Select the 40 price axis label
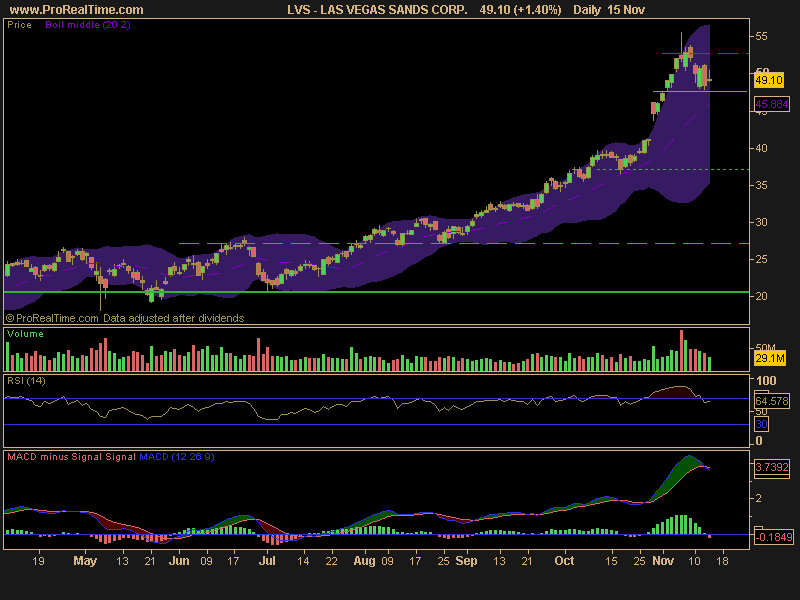This screenshot has height=600, width=800. click(761, 148)
